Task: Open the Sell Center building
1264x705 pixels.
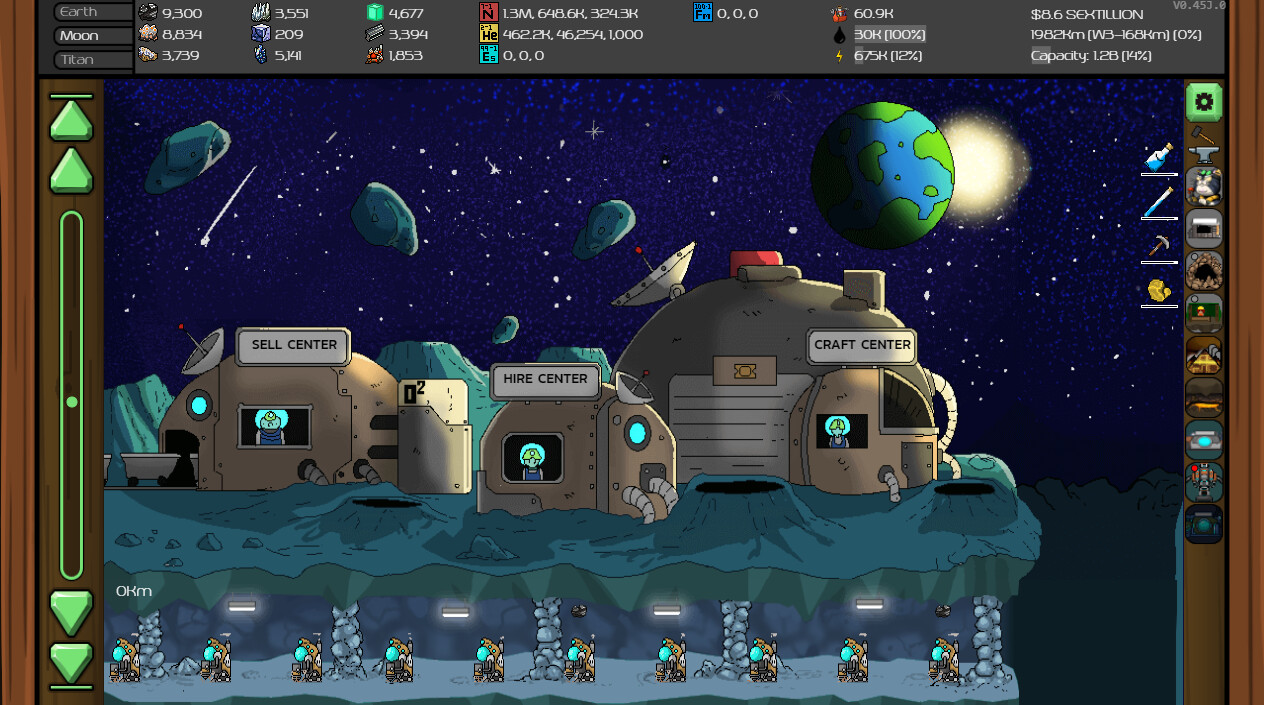Action: point(292,346)
